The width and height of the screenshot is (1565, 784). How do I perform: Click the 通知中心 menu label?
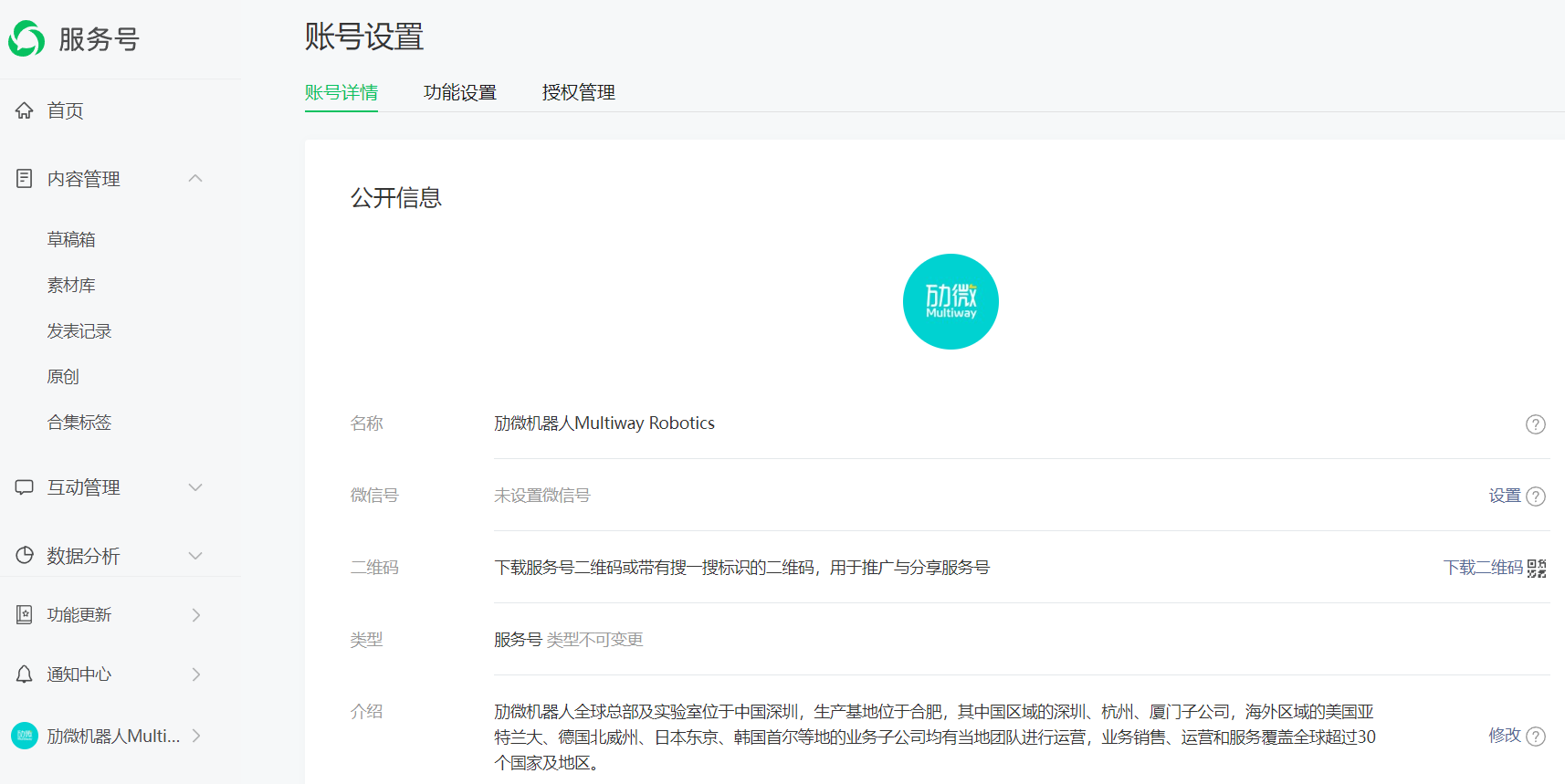79,674
